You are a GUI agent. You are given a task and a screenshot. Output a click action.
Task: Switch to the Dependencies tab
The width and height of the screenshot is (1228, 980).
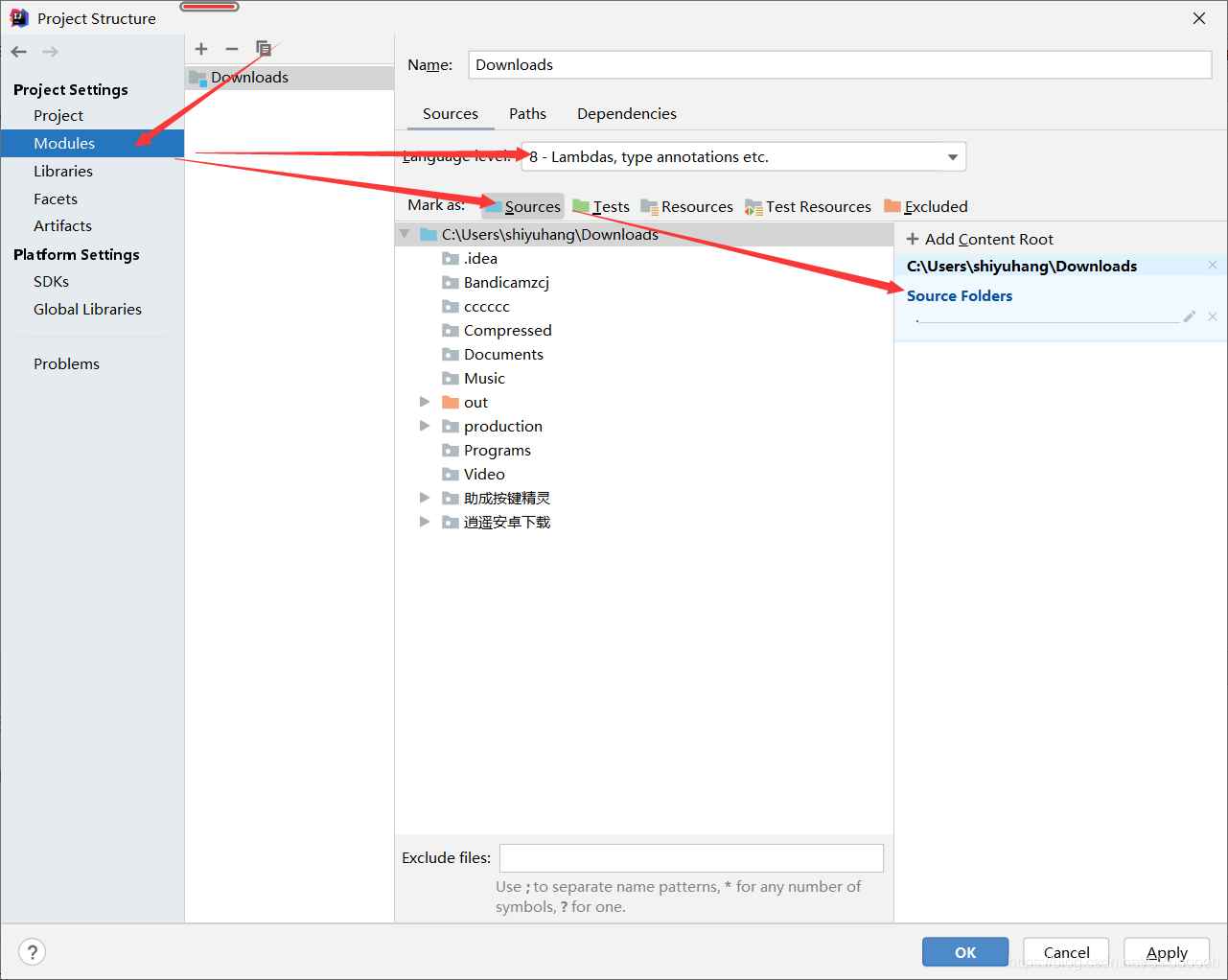click(x=627, y=114)
